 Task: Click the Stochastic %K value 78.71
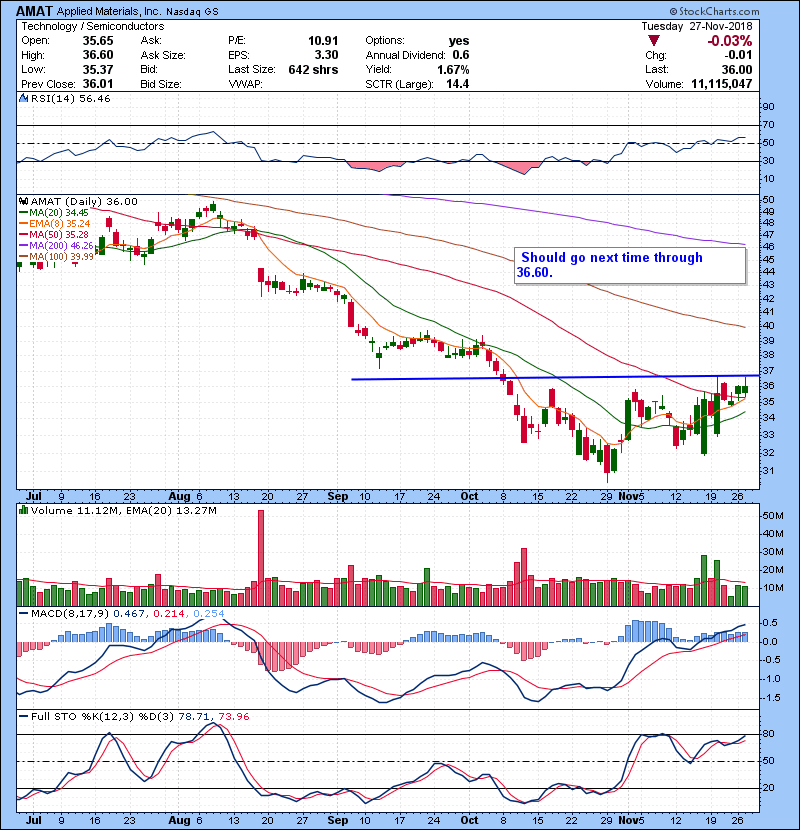(193, 717)
